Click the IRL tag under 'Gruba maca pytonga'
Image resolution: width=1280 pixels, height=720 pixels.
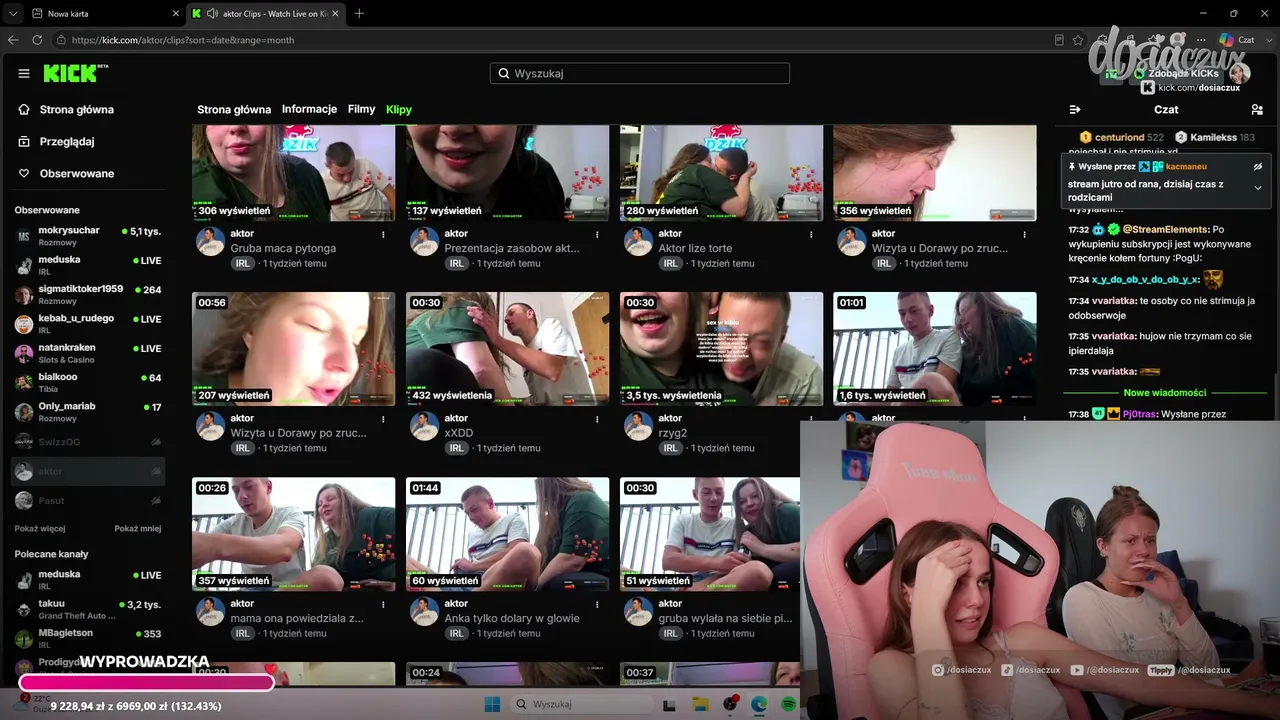click(x=243, y=264)
